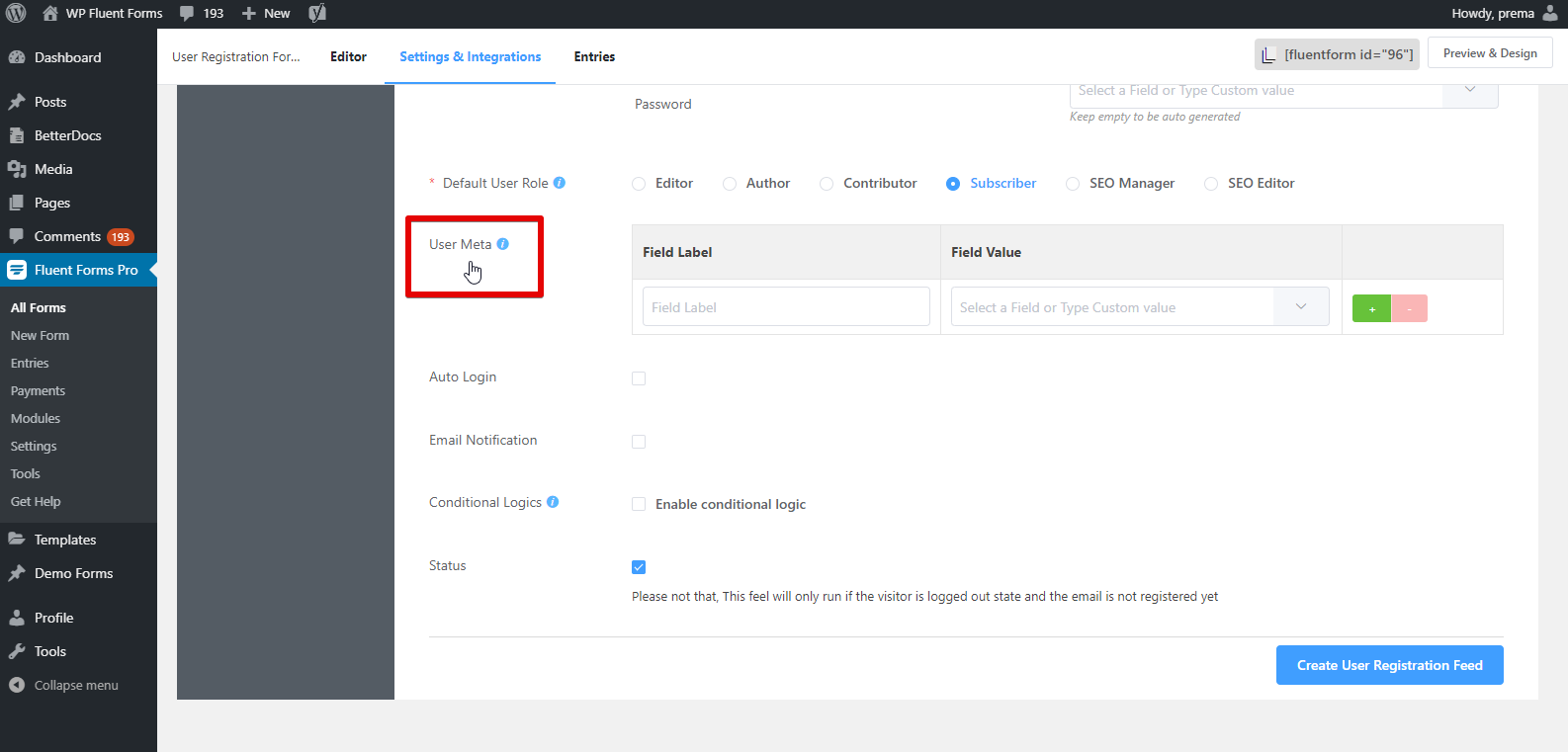Click the Demo Forms pushpin icon
The width and height of the screenshot is (1568, 752).
coord(17,573)
